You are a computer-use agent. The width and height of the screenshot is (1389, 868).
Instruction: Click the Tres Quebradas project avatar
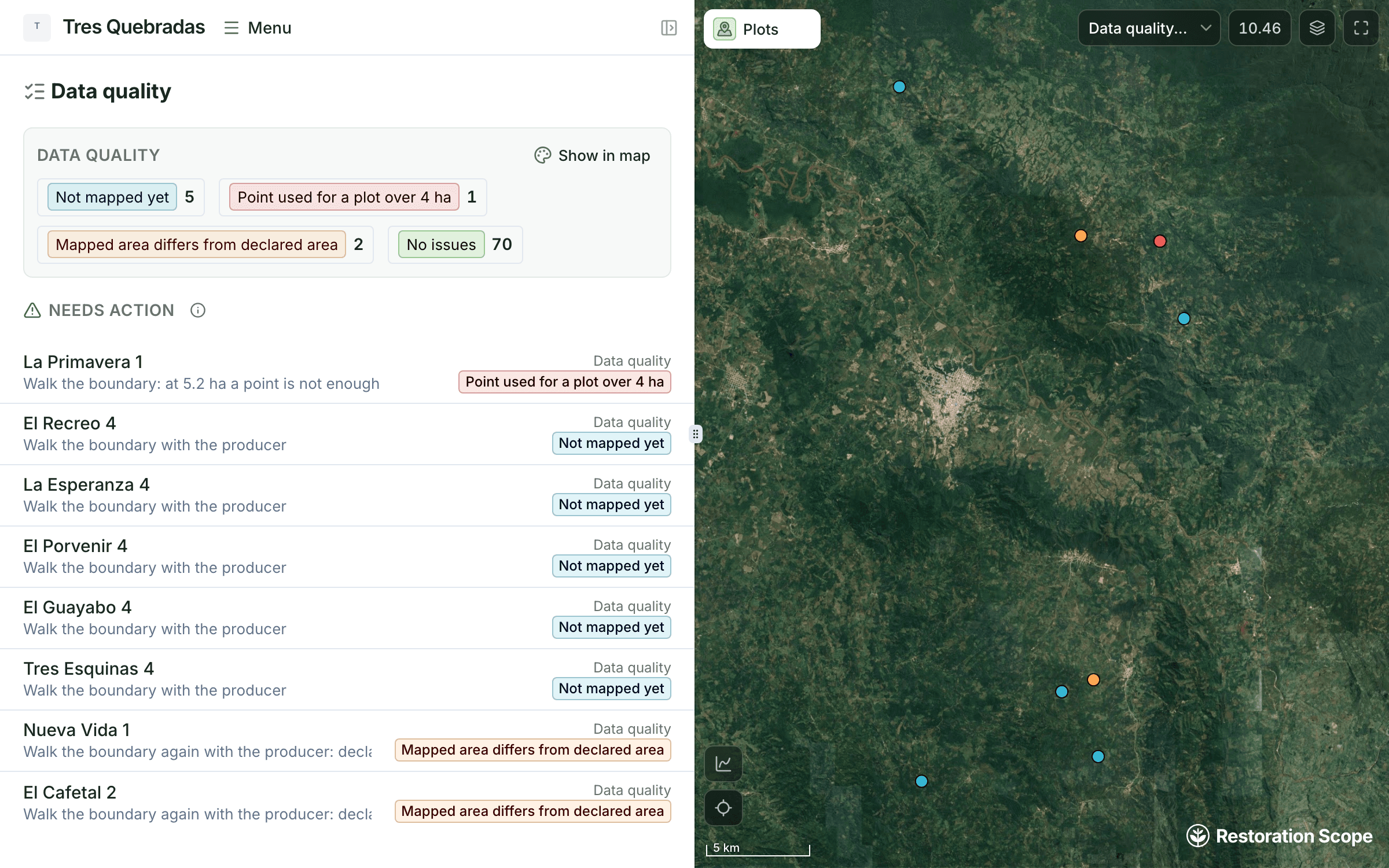click(x=37, y=27)
